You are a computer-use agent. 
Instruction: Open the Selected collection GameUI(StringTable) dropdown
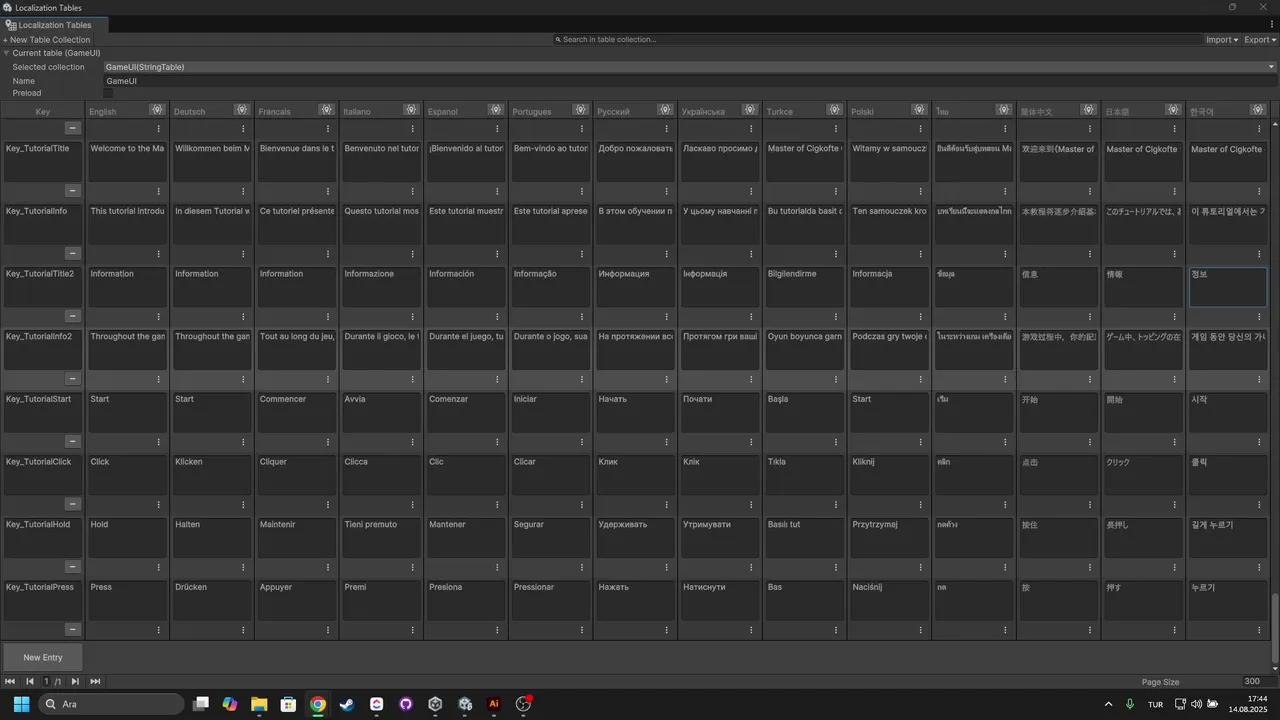click(690, 67)
